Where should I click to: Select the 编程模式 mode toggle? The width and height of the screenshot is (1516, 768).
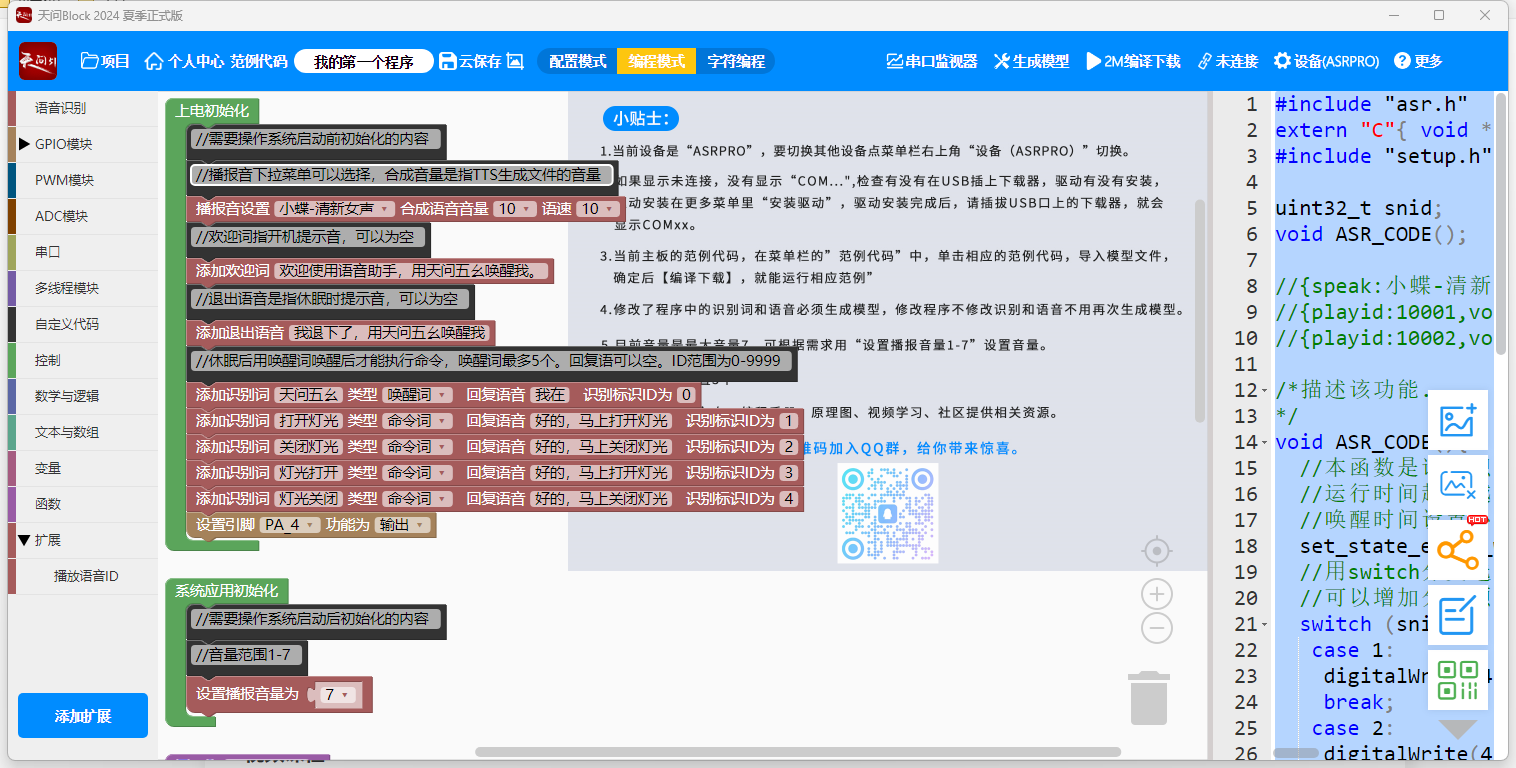tap(656, 61)
